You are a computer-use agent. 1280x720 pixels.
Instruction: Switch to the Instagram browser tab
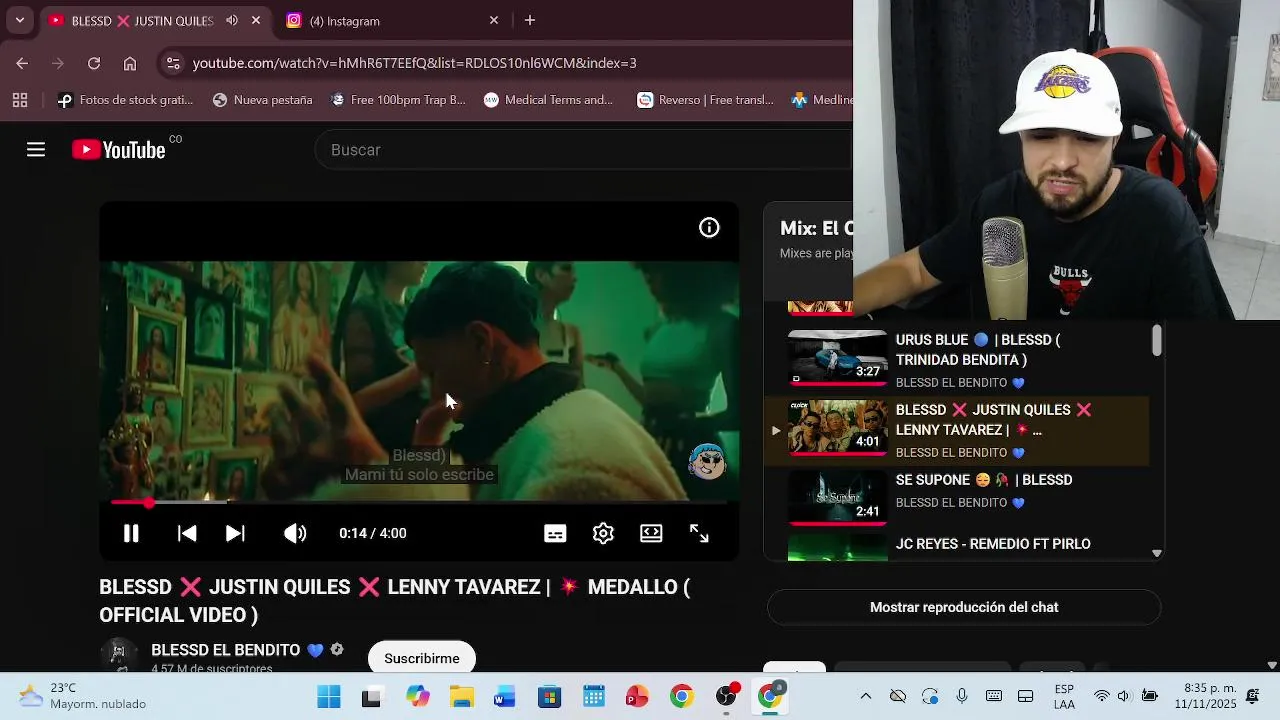click(x=392, y=21)
